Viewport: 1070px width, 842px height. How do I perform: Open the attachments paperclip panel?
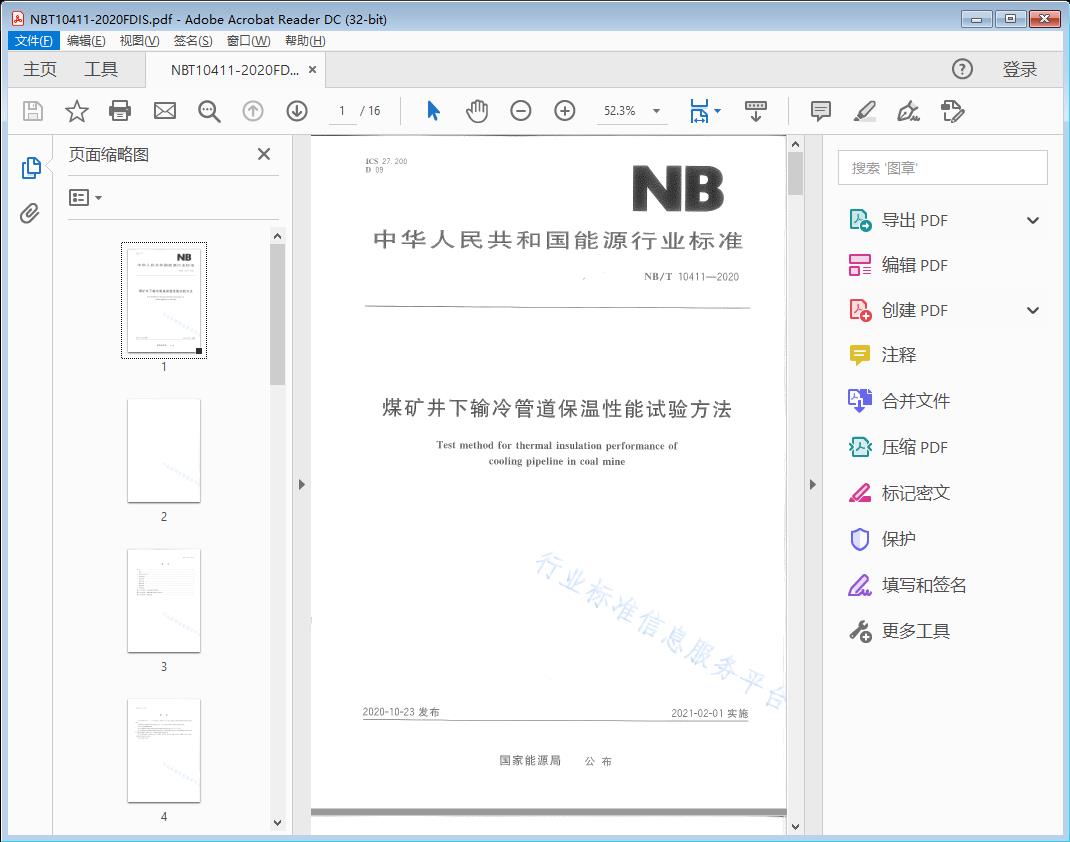click(31, 213)
